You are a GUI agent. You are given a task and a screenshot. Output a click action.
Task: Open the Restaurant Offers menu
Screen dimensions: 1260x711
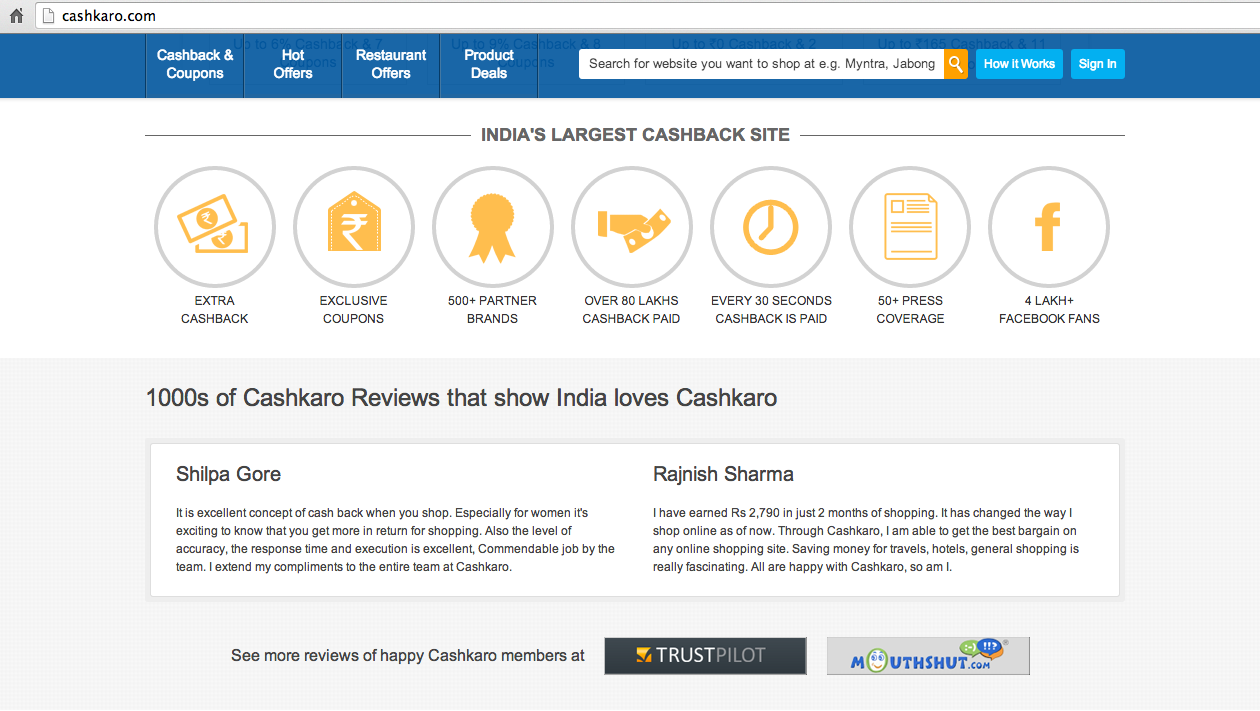point(391,65)
